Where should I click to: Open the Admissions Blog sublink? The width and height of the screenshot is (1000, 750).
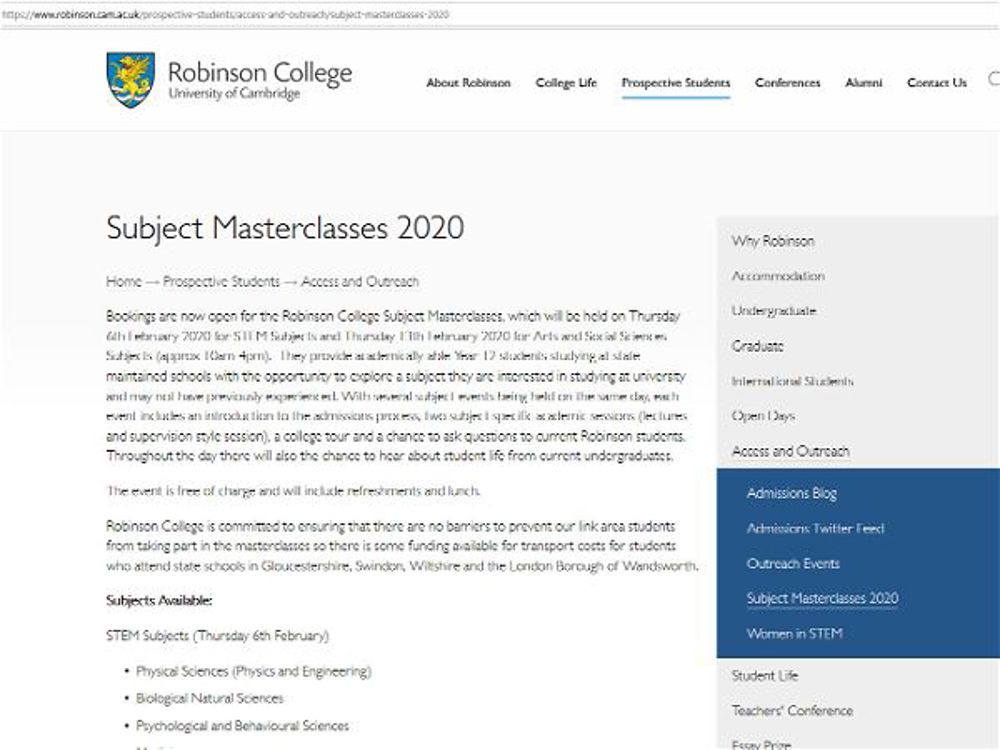pyautogui.click(x=792, y=493)
